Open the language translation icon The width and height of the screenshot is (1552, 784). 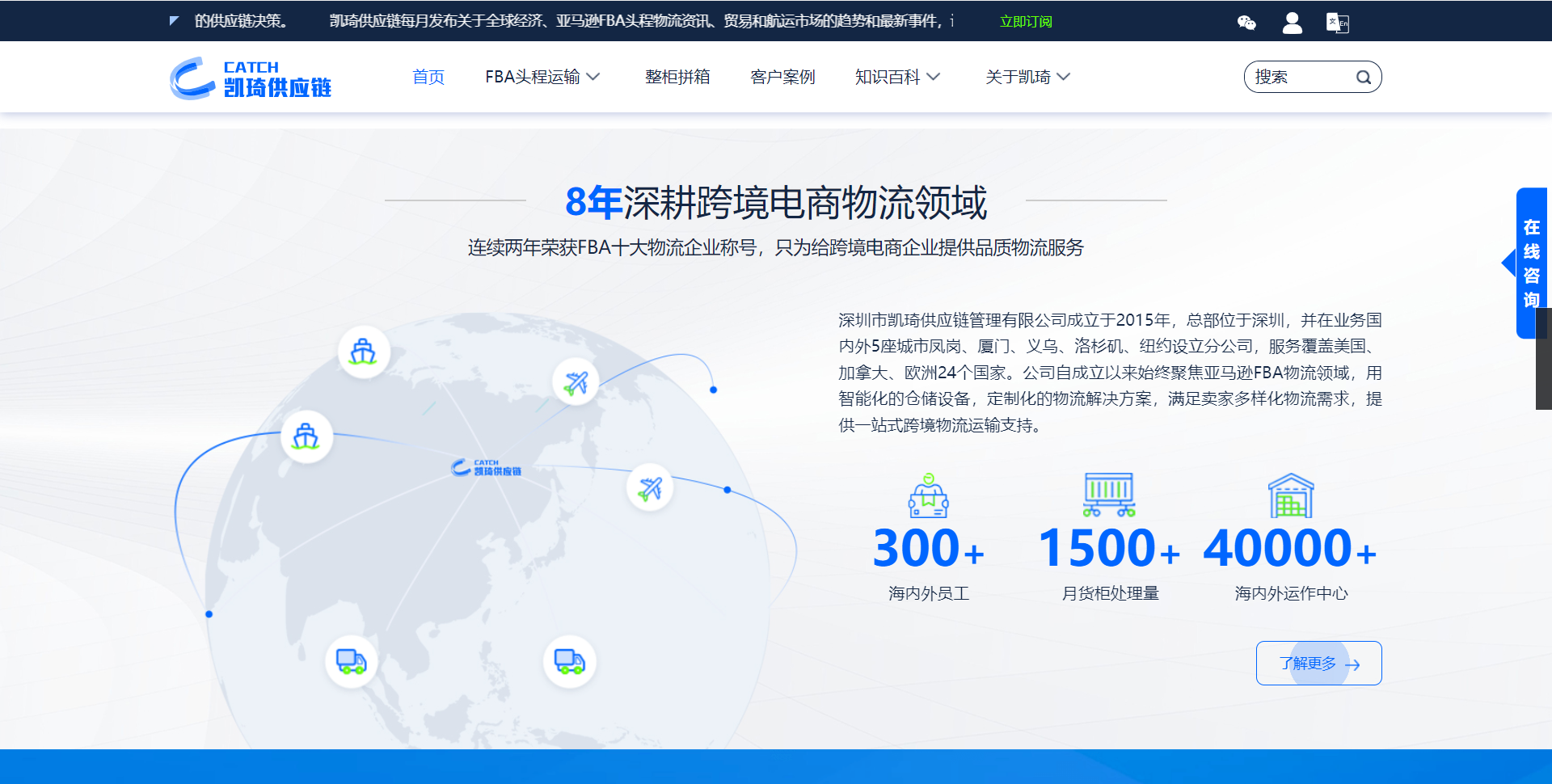point(1337,23)
